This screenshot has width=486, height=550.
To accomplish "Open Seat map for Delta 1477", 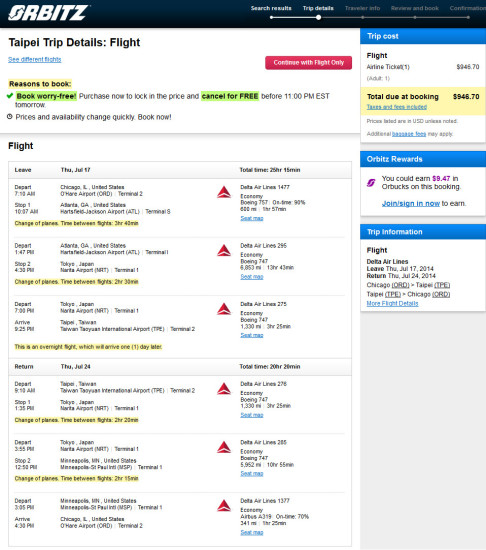I will (252, 218).
